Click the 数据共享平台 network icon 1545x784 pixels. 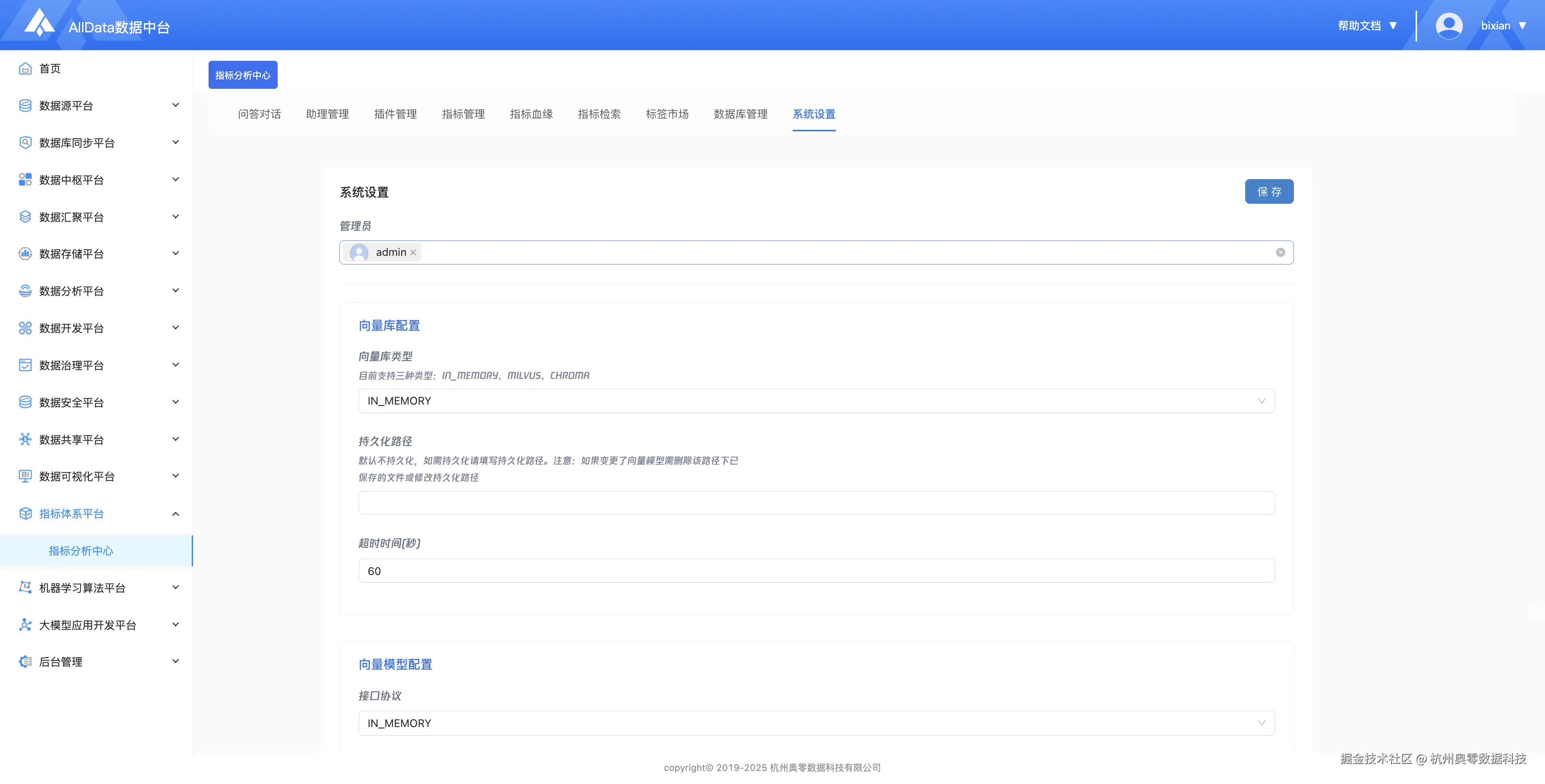pos(25,440)
